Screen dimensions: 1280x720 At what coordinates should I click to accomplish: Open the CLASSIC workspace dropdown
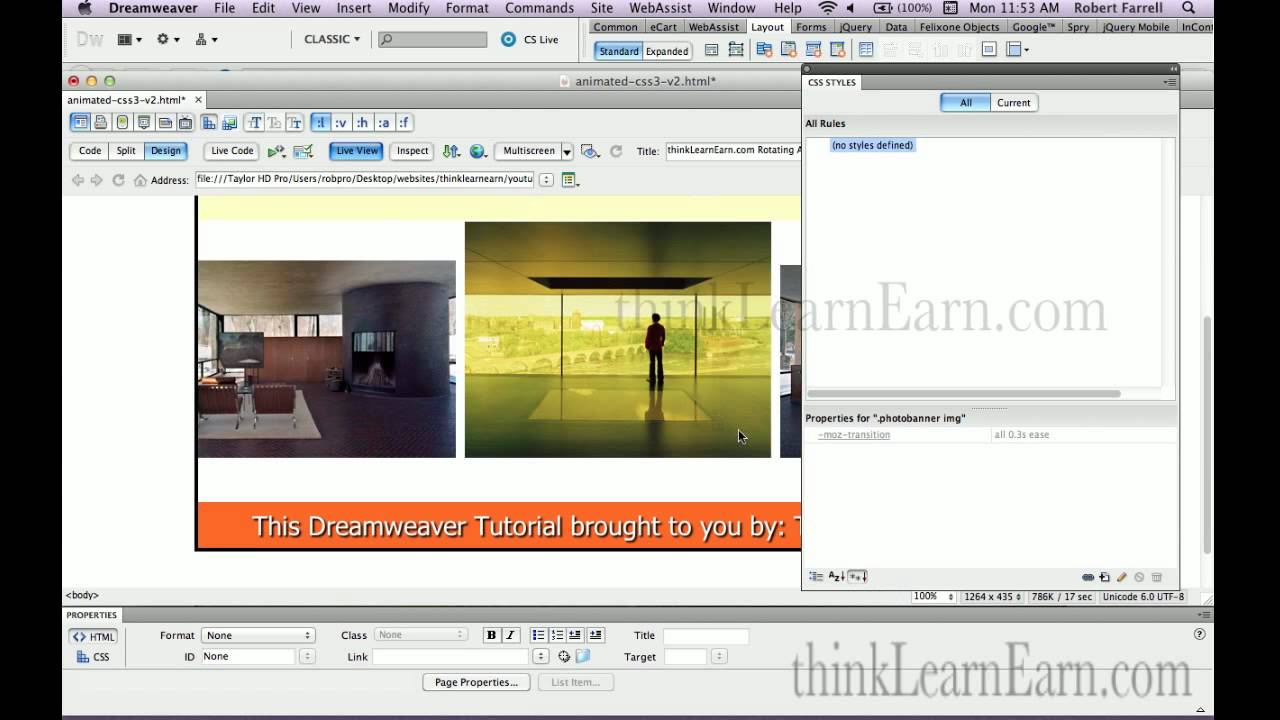point(333,40)
